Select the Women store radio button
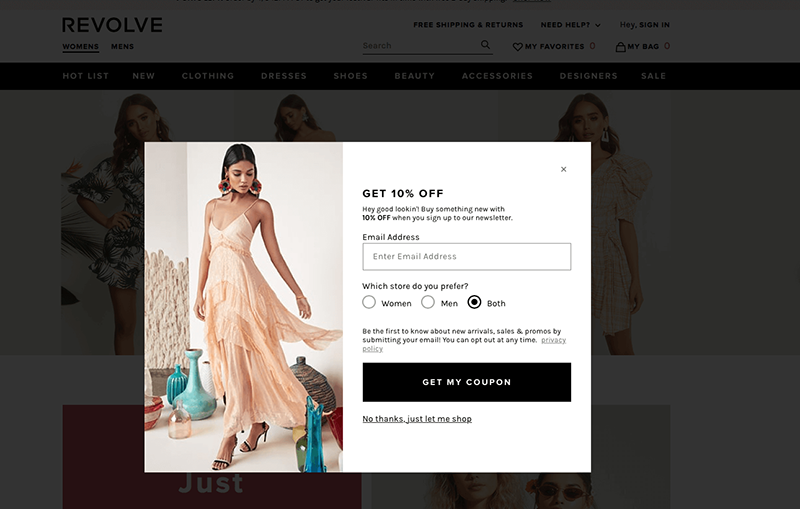800x509 pixels. 369,302
